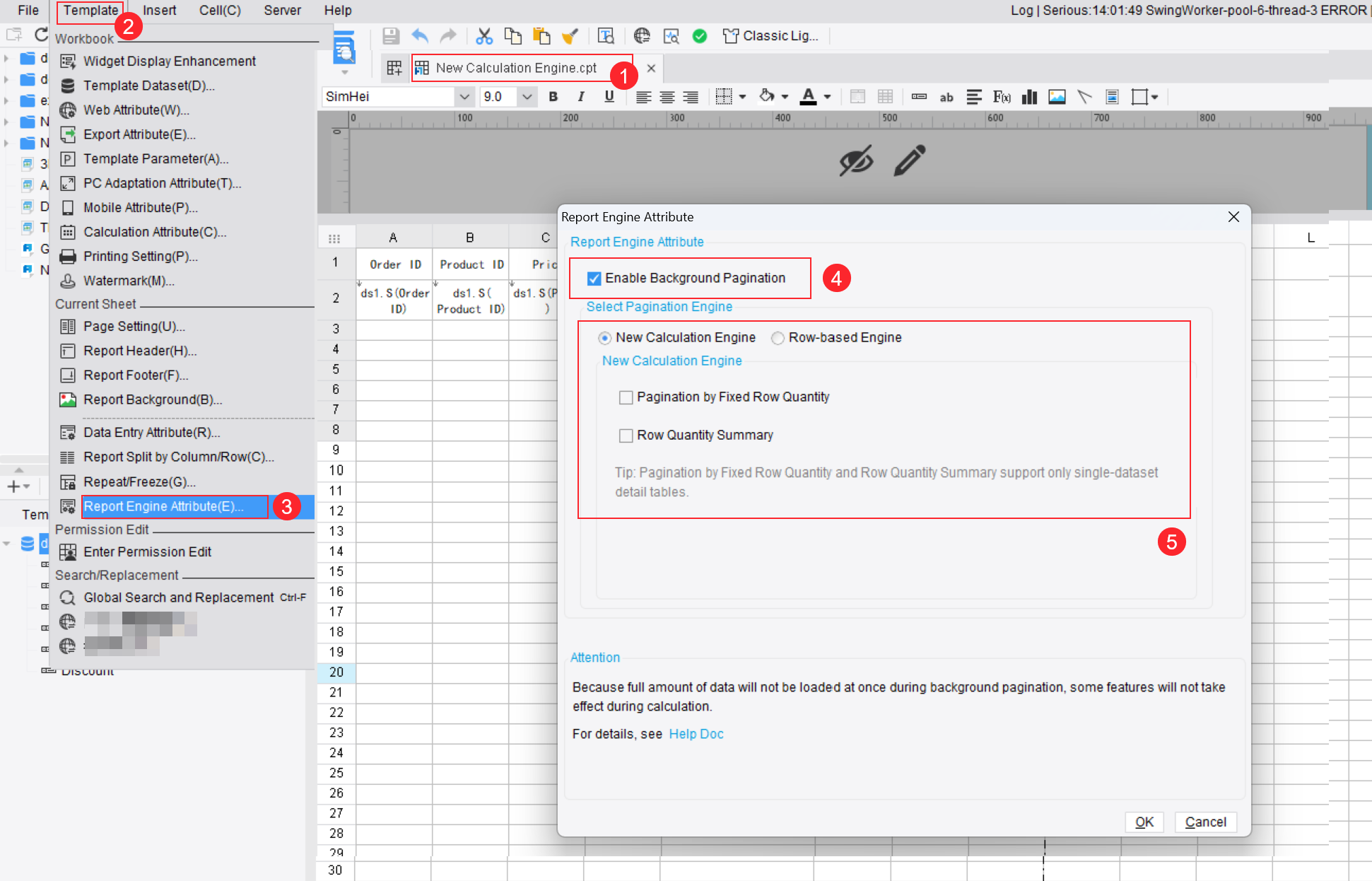Open the Server menu
1372x881 pixels.
point(282,11)
